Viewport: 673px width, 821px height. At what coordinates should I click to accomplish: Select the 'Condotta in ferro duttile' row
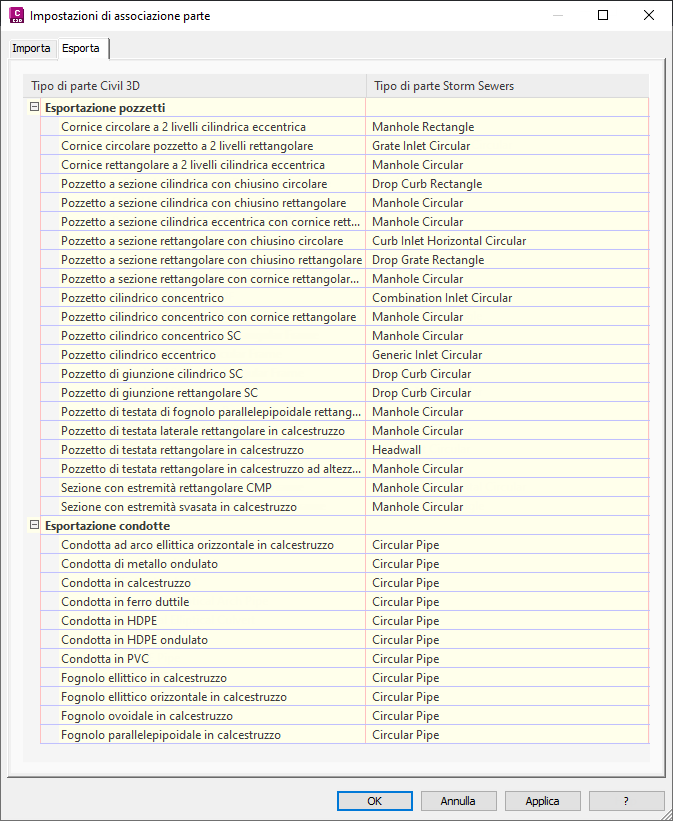click(203, 602)
